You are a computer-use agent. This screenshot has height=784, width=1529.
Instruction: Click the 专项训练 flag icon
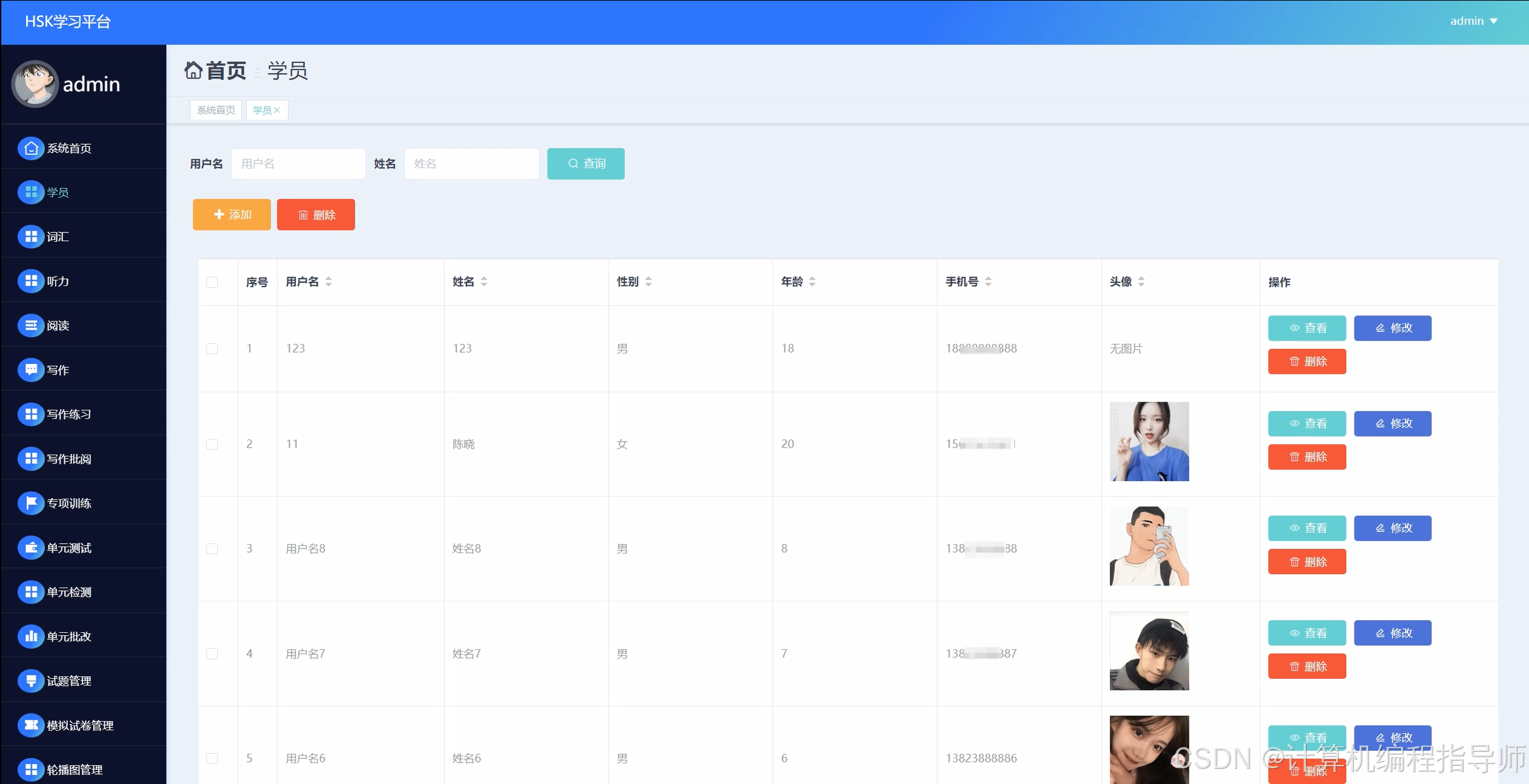tap(30, 503)
